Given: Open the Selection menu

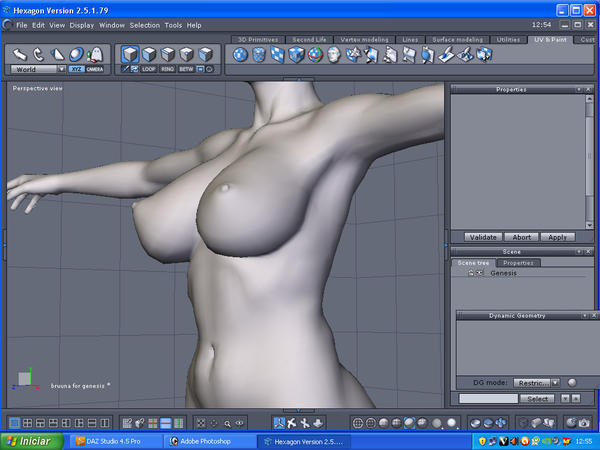Looking at the screenshot, I should coord(144,24).
